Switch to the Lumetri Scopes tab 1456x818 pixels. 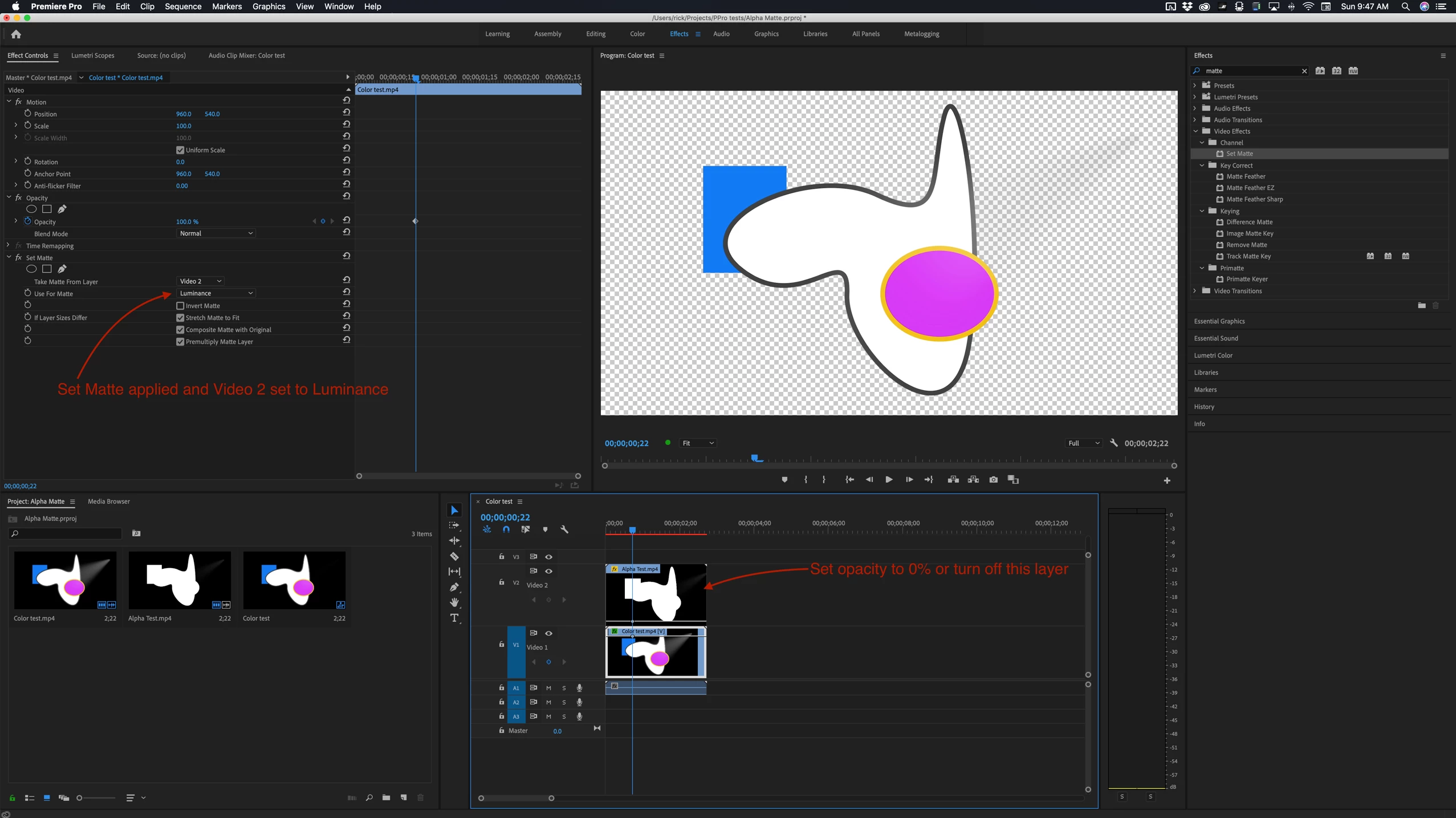pyautogui.click(x=92, y=55)
